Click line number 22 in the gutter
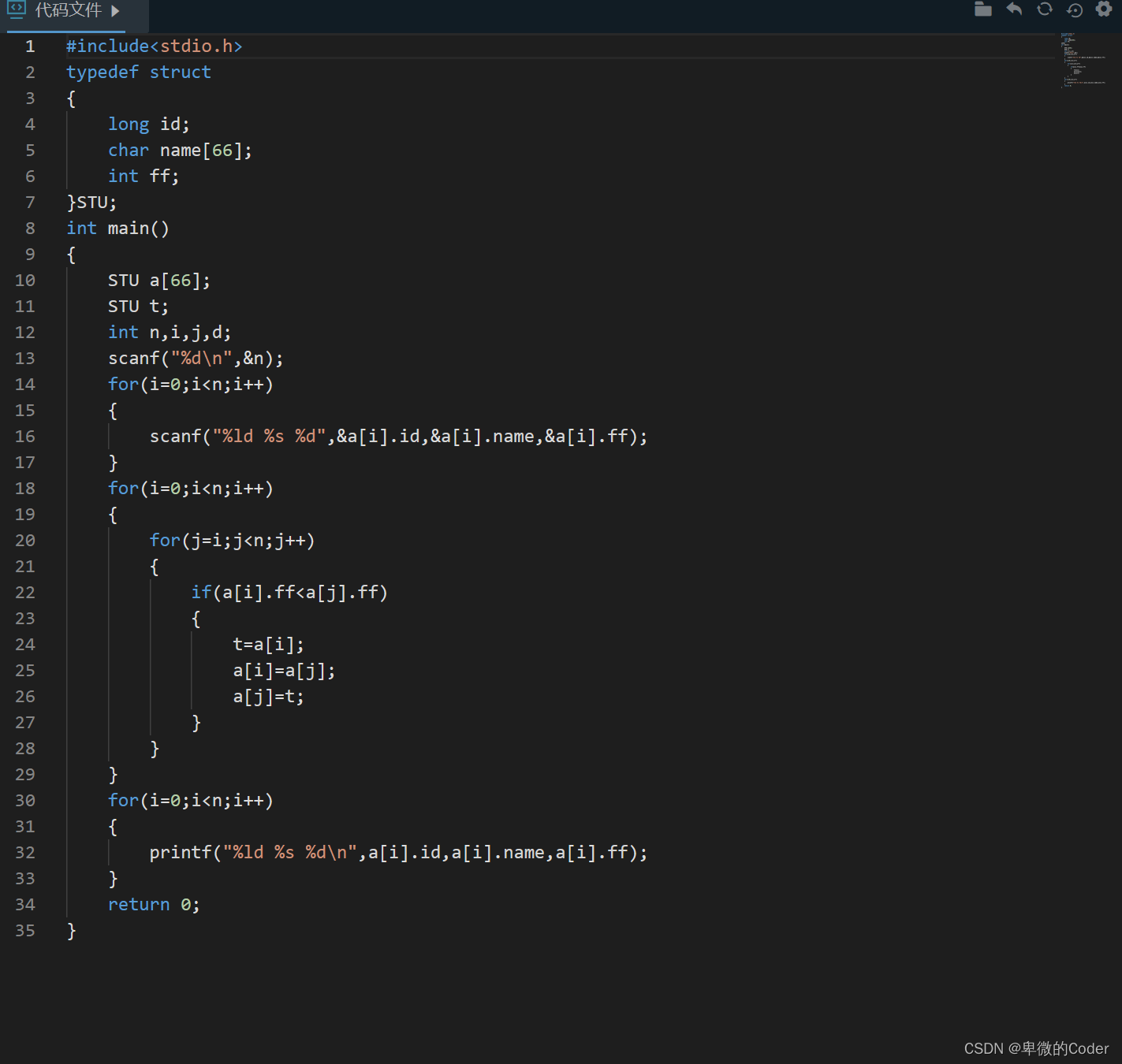 tap(25, 593)
